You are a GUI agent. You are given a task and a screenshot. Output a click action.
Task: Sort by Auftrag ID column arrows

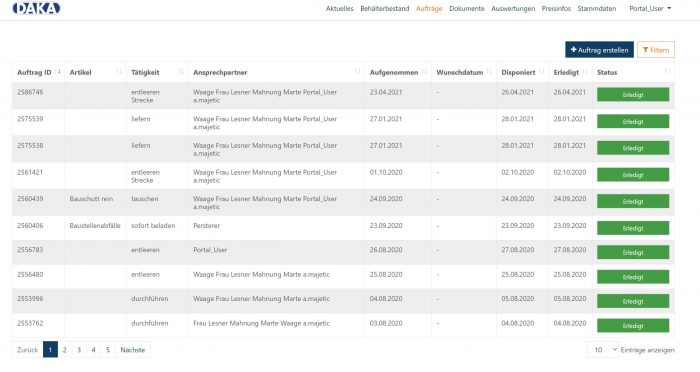[58, 72]
